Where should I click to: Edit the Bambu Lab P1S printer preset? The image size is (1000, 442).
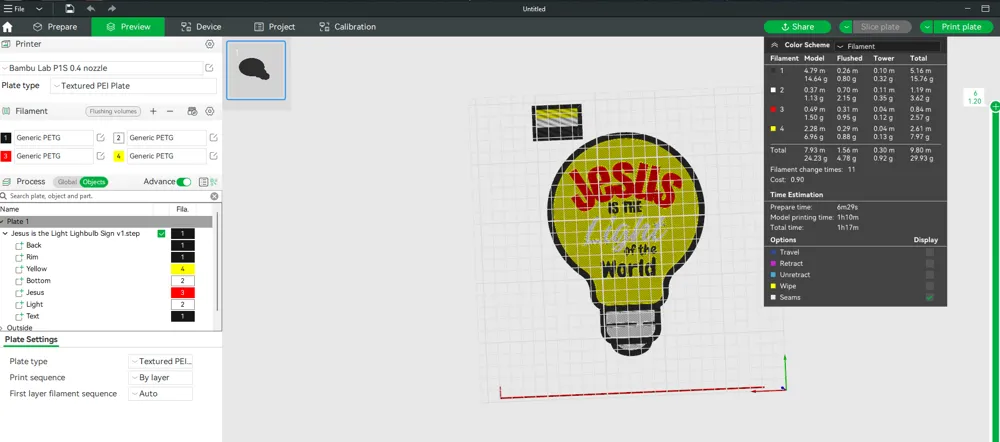tap(209, 68)
